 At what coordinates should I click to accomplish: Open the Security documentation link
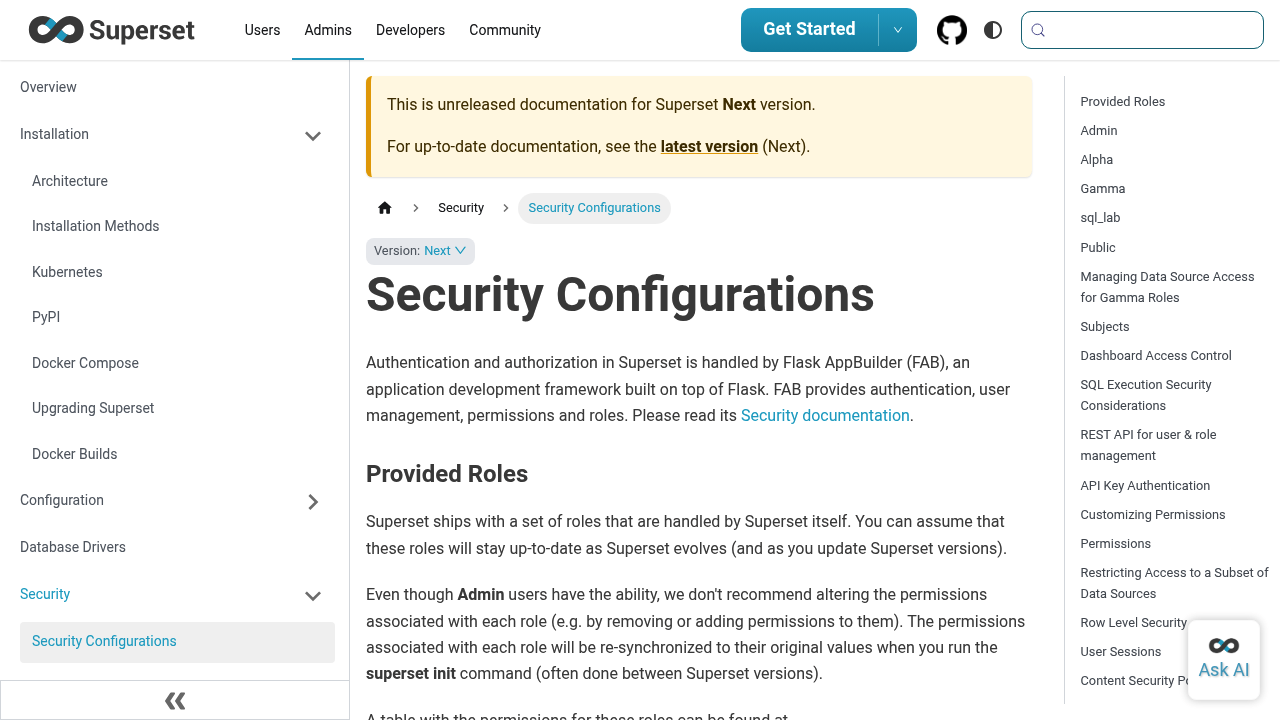(x=825, y=415)
